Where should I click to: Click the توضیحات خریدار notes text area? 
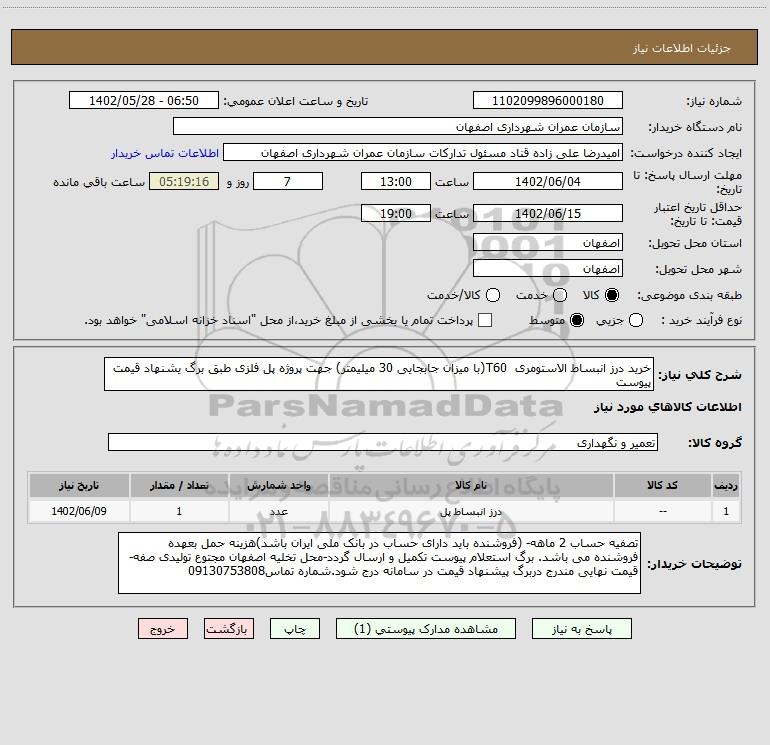click(x=379, y=563)
